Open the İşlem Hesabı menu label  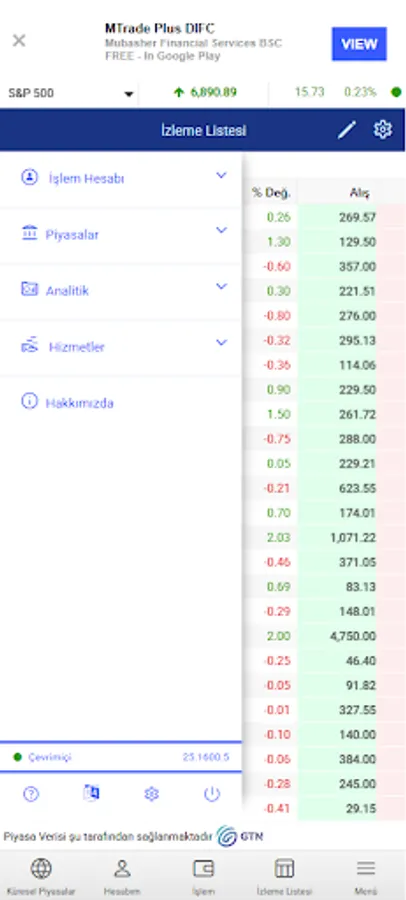pyautogui.click(x=86, y=179)
